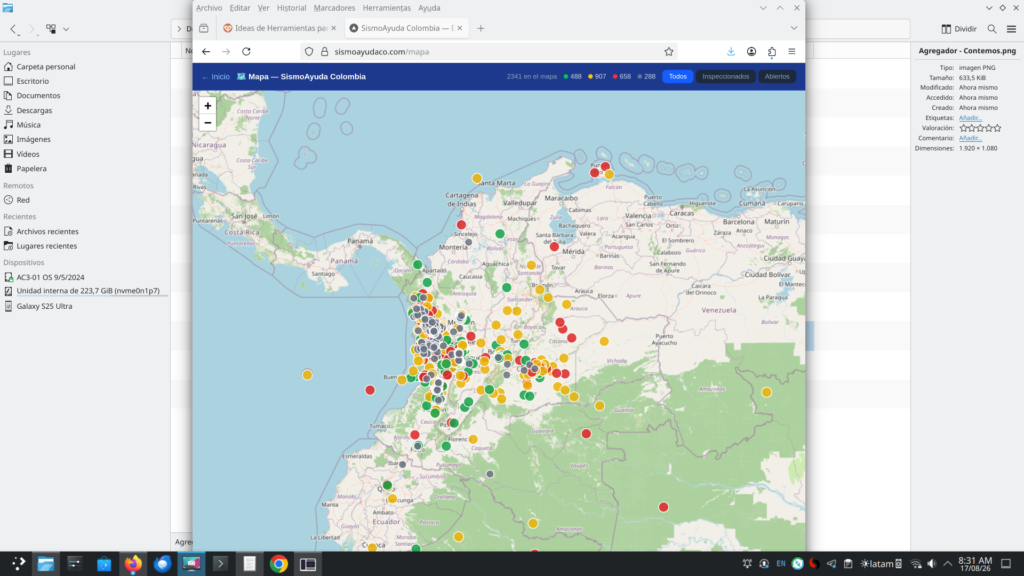
Task: Zoom in on the map
Action: click(x=208, y=106)
